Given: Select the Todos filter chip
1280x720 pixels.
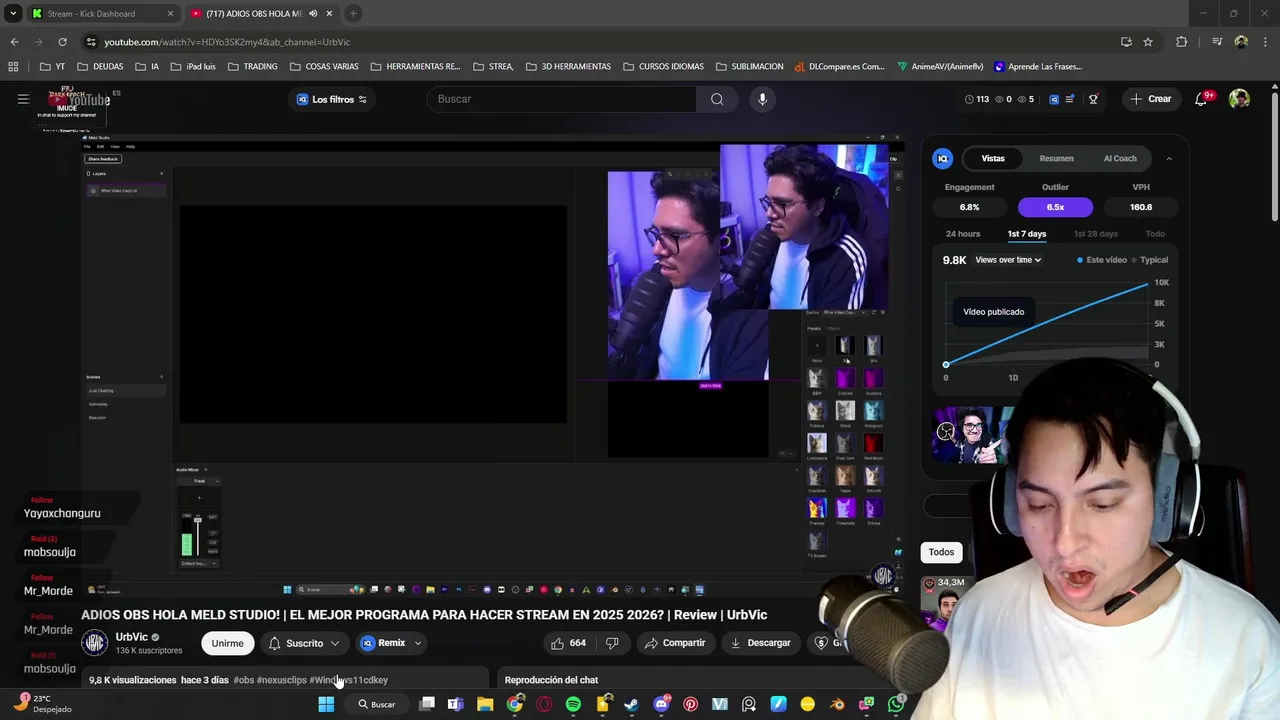Looking at the screenshot, I should click(x=941, y=552).
